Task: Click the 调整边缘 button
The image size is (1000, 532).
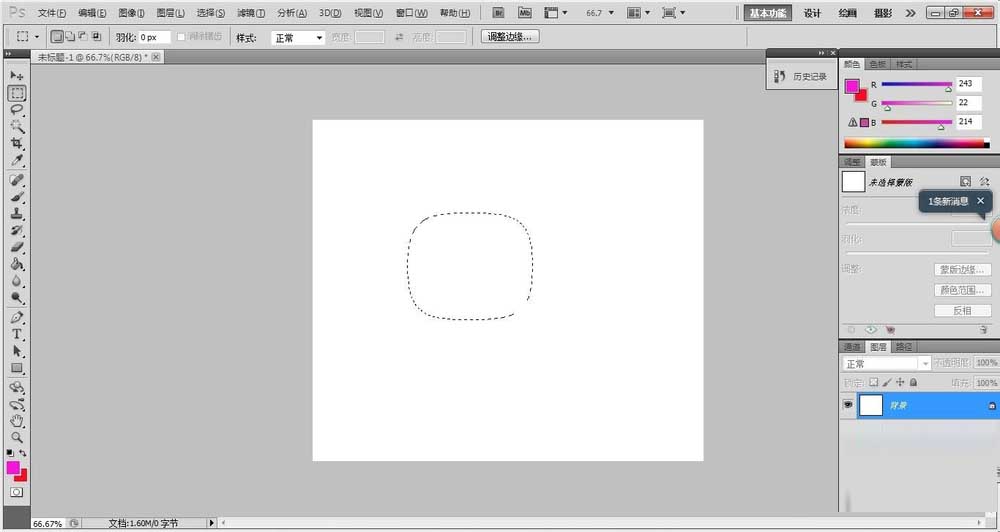Action: pyautogui.click(x=510, y=37)
